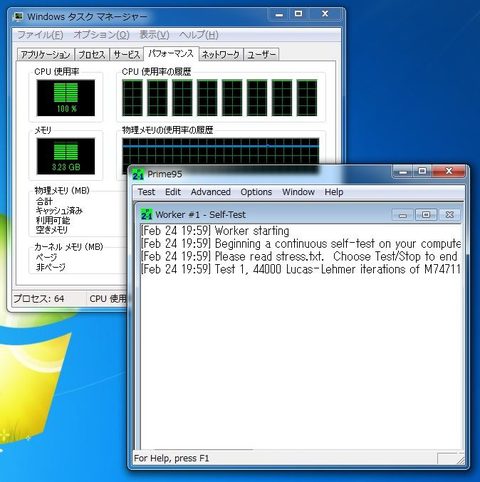Viewport: 480px width, 482px height.
Task: Switch to the サービス tab
Action: pos(126,54)
